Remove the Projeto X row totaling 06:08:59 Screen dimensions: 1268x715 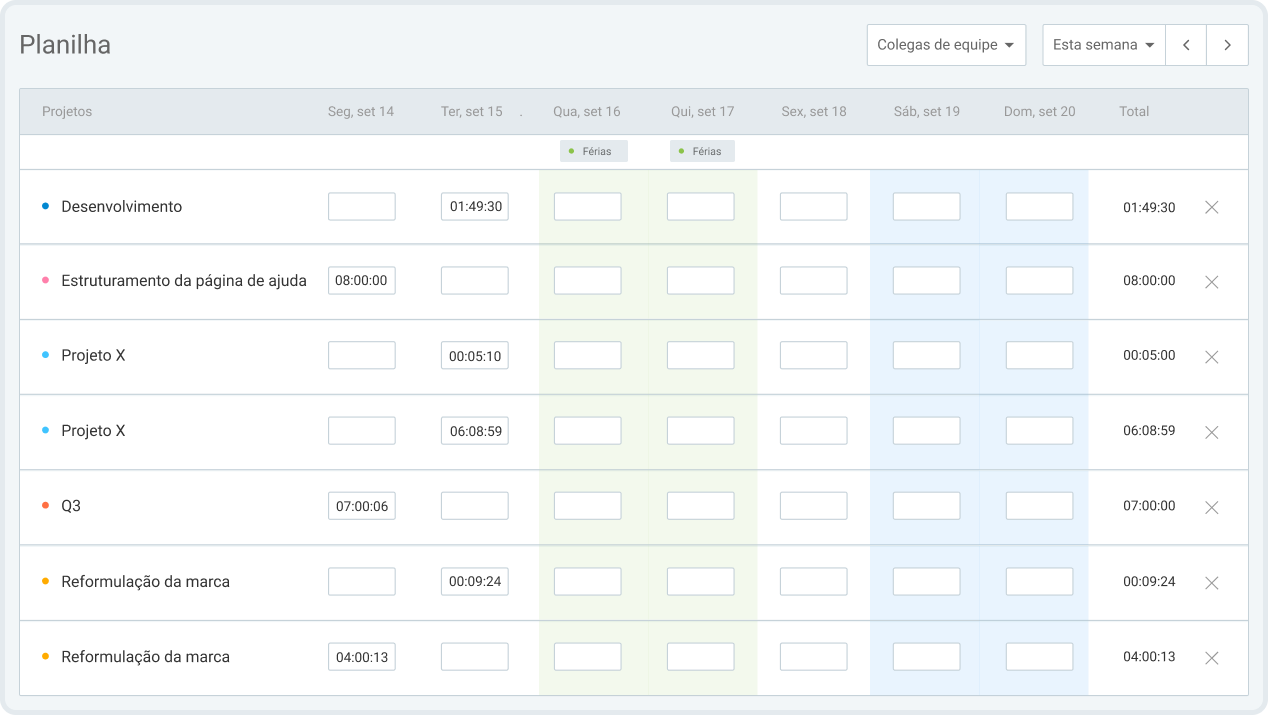click(1211, 432)
